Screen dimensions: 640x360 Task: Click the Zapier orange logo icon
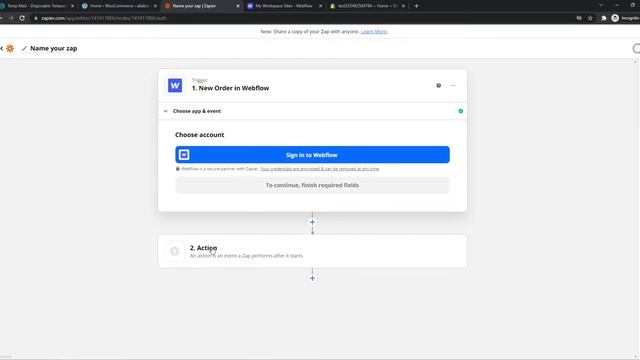coord(10,48)
